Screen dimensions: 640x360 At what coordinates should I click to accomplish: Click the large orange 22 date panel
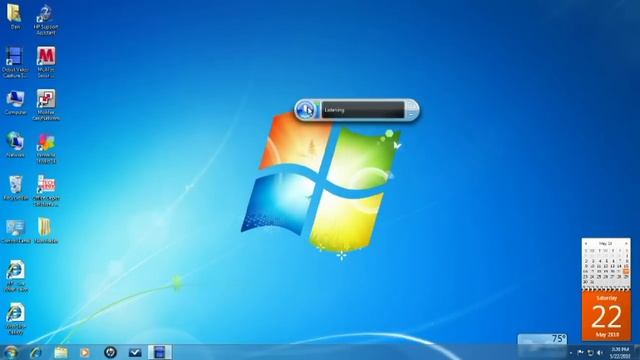click(x=606, y=316)
